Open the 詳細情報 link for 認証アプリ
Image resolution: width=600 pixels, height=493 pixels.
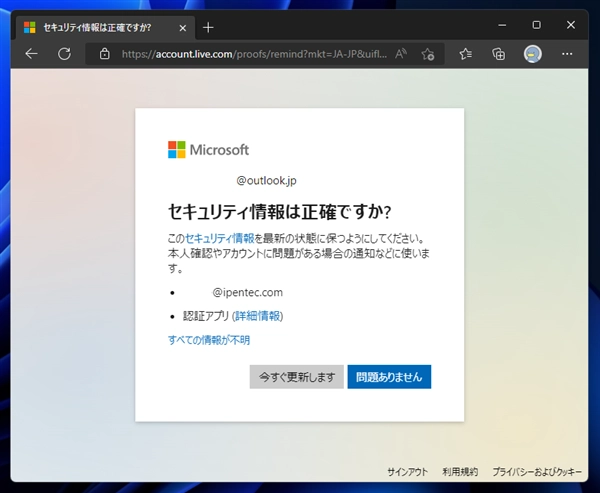(258, 316)
